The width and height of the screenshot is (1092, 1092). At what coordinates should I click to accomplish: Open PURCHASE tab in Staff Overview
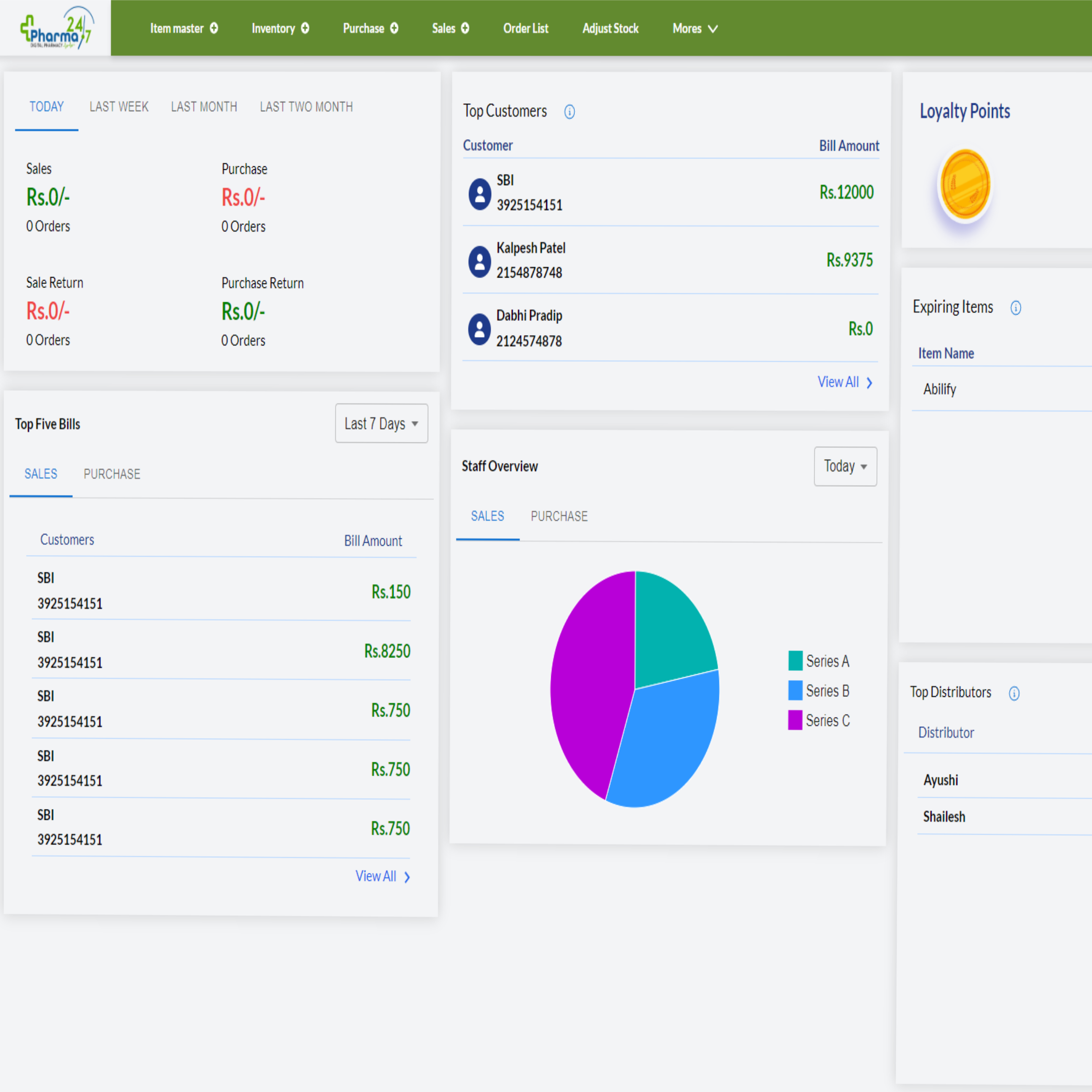559,516
